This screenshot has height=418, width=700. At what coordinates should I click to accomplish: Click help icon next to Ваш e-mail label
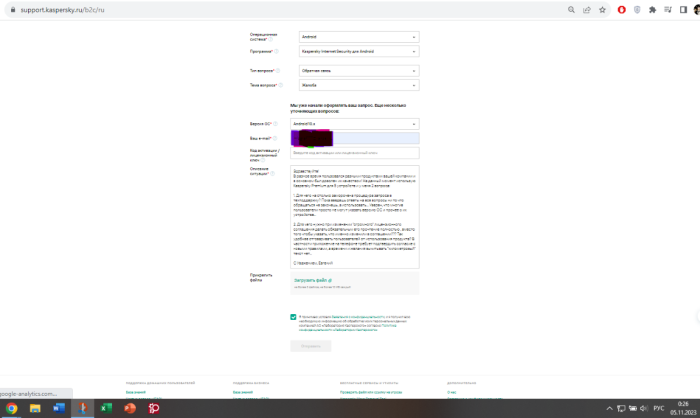[275, 138]
